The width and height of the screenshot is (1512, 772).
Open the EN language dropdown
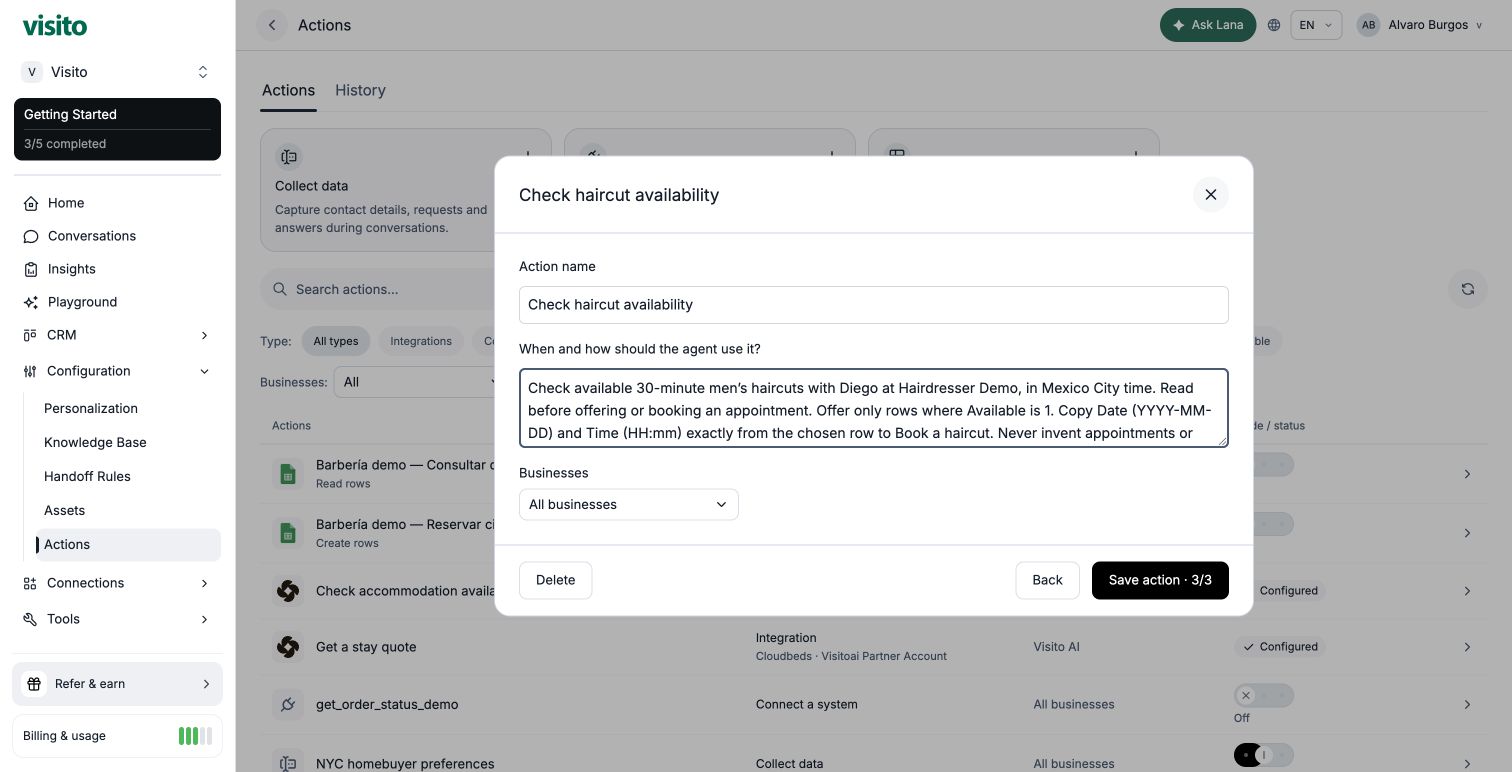pos(1316,25)
